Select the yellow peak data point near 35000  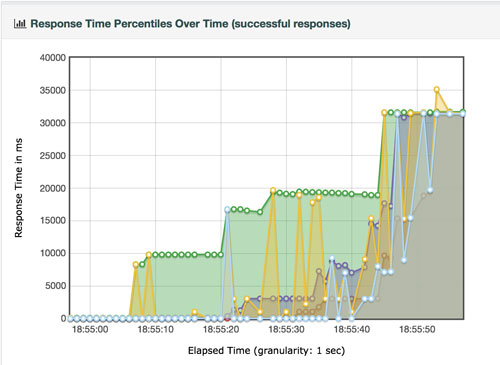(436, 89)
